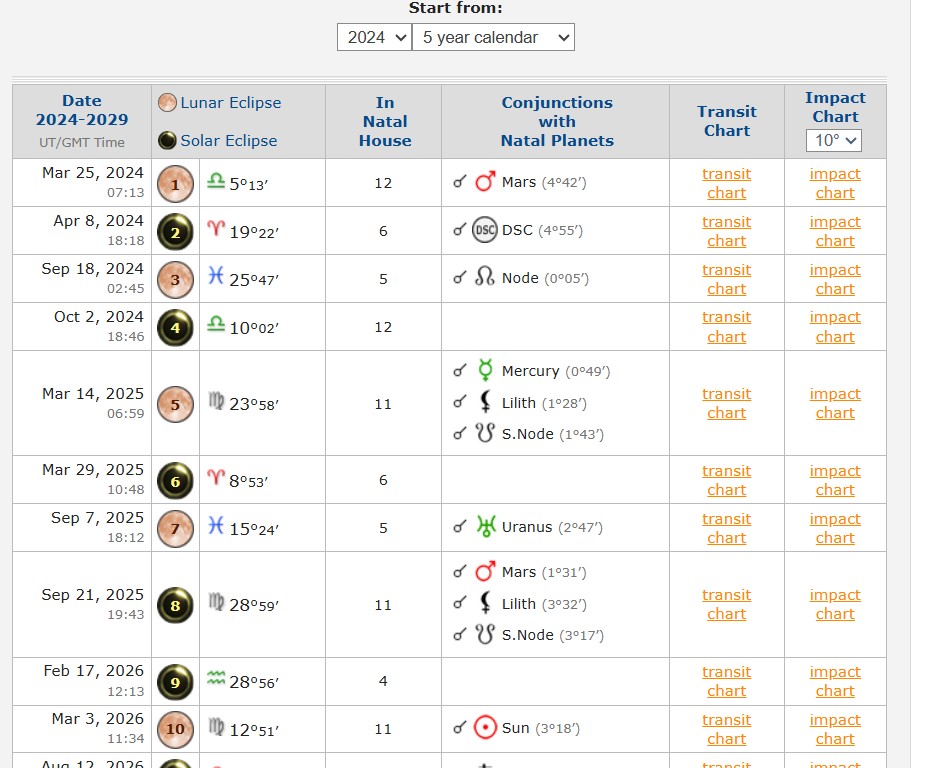
Task: Open transit chart for Mar 3, 2026
Action: pos(727,729)
